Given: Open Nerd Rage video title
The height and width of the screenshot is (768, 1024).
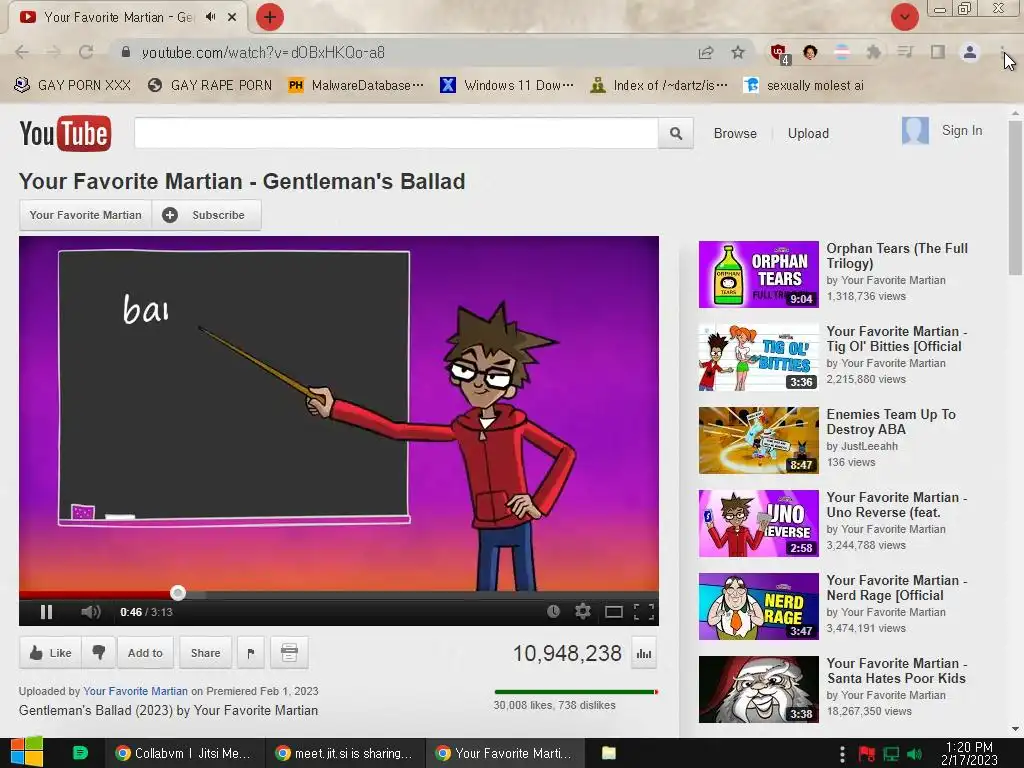Looking at the screenshot, I should tap(896, 588).
